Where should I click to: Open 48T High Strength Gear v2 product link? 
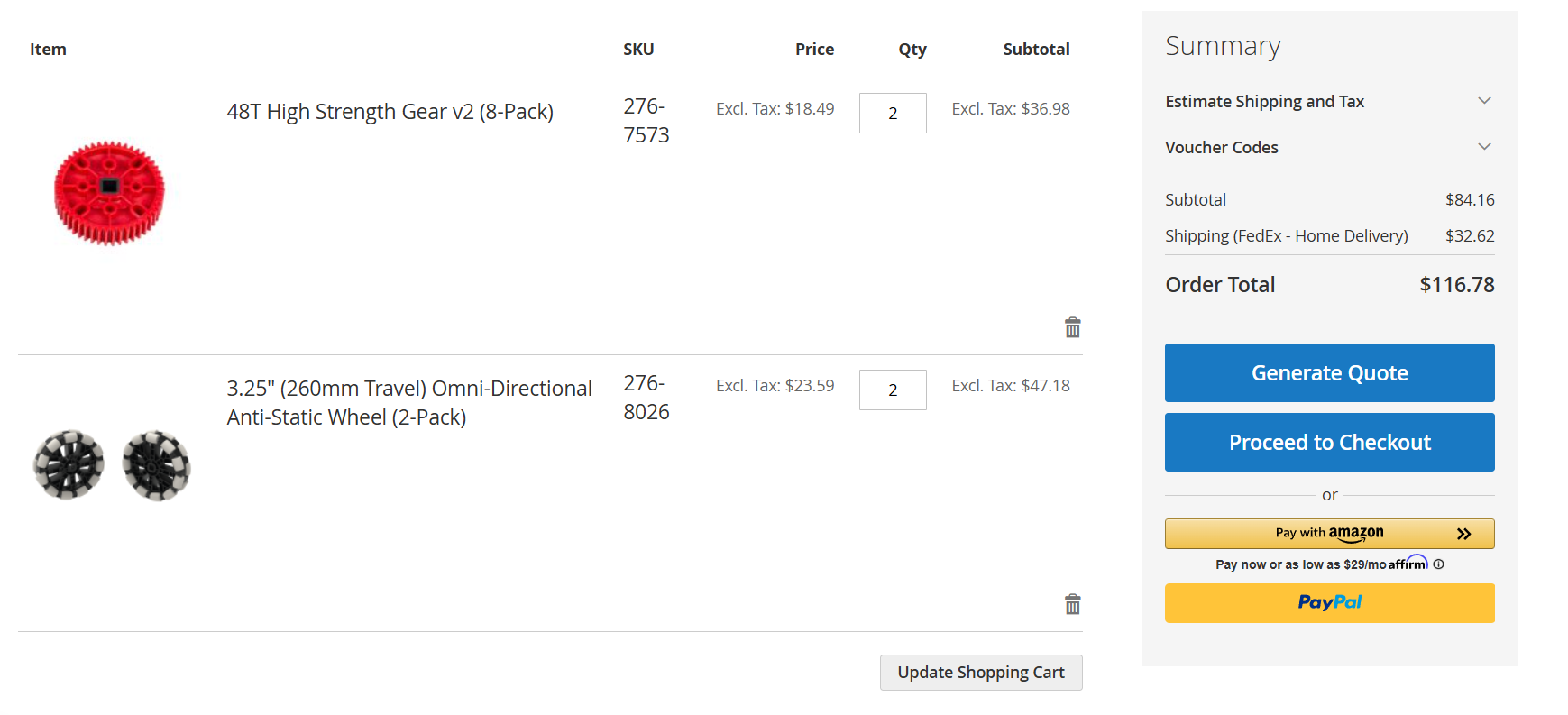point(390,112)
